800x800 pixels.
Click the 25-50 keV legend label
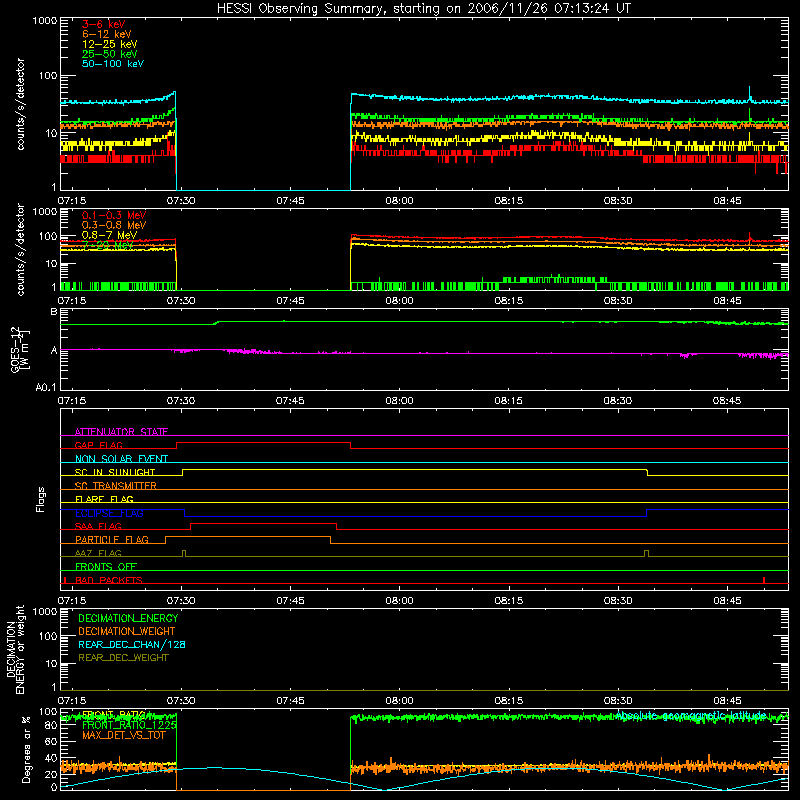(x=110, y=54)
